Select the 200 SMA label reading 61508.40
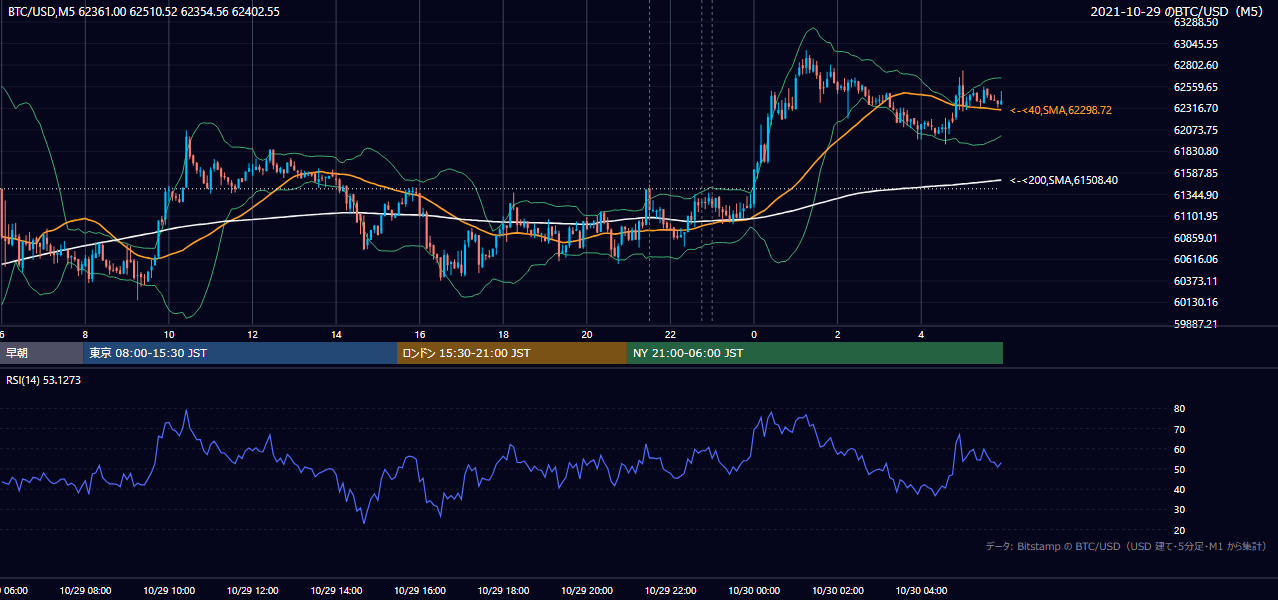The width and height of the screenshot is (1278, 600). (x=1064, y=180)
